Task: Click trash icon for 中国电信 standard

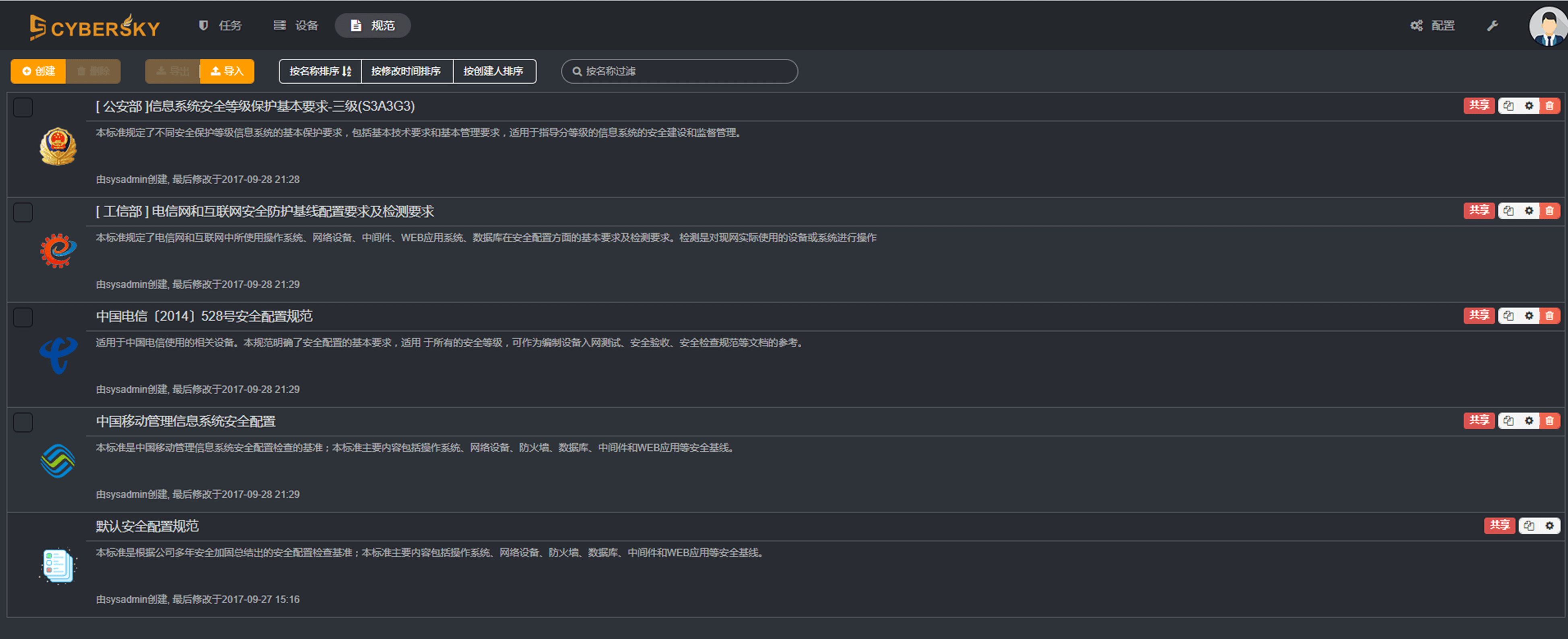Action: [1550, 316]
